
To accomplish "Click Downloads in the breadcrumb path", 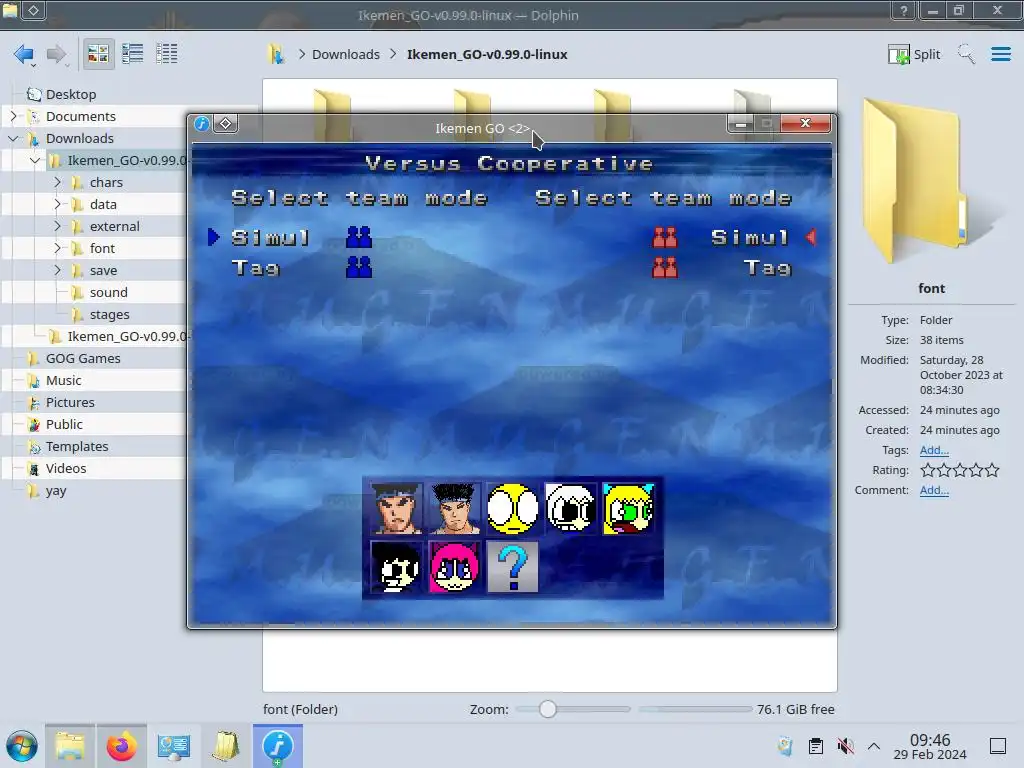I will click(345, 54).
